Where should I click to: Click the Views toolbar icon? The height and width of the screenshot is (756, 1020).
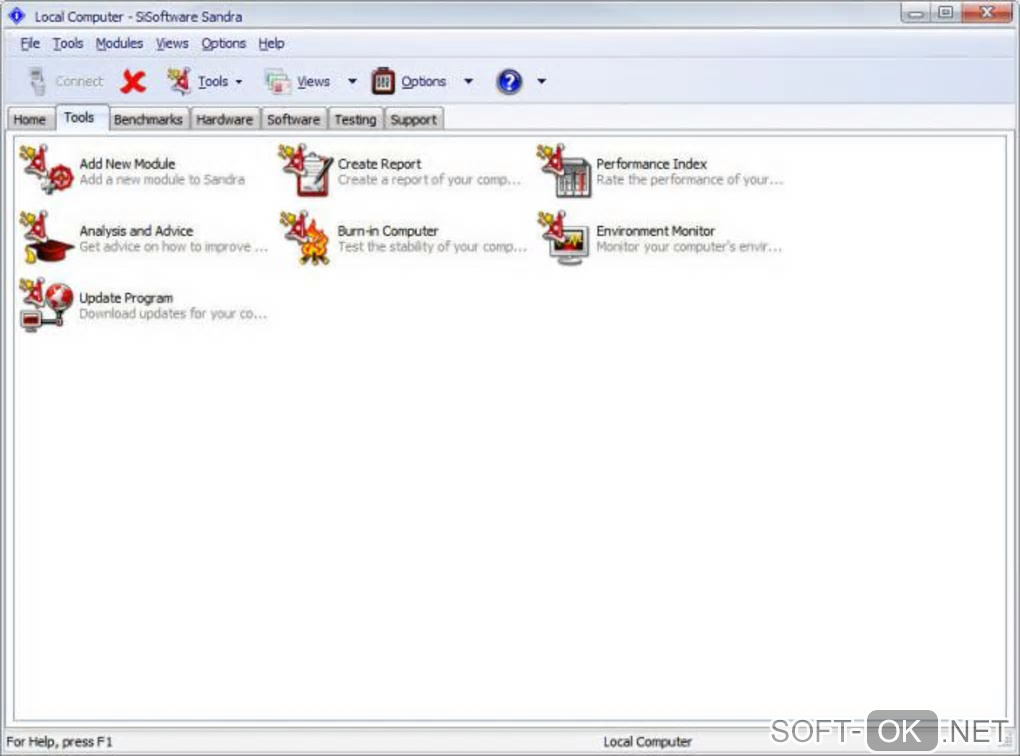click(x=278, y=82)
